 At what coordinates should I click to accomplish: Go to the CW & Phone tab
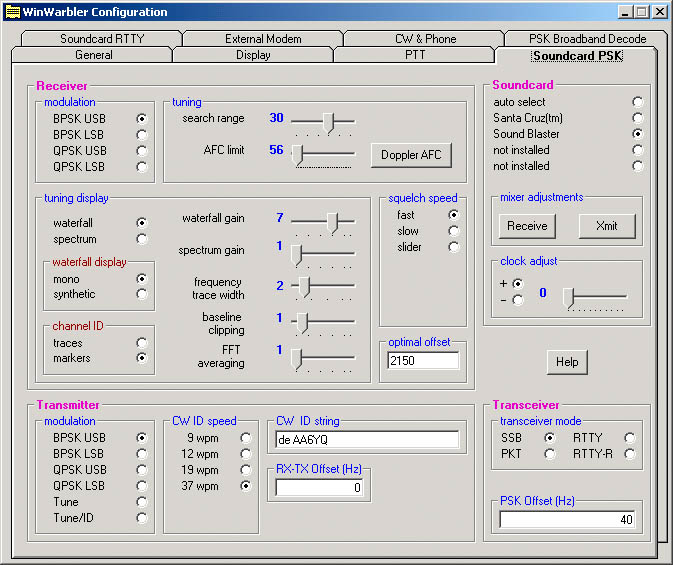(x=425, y=39)
